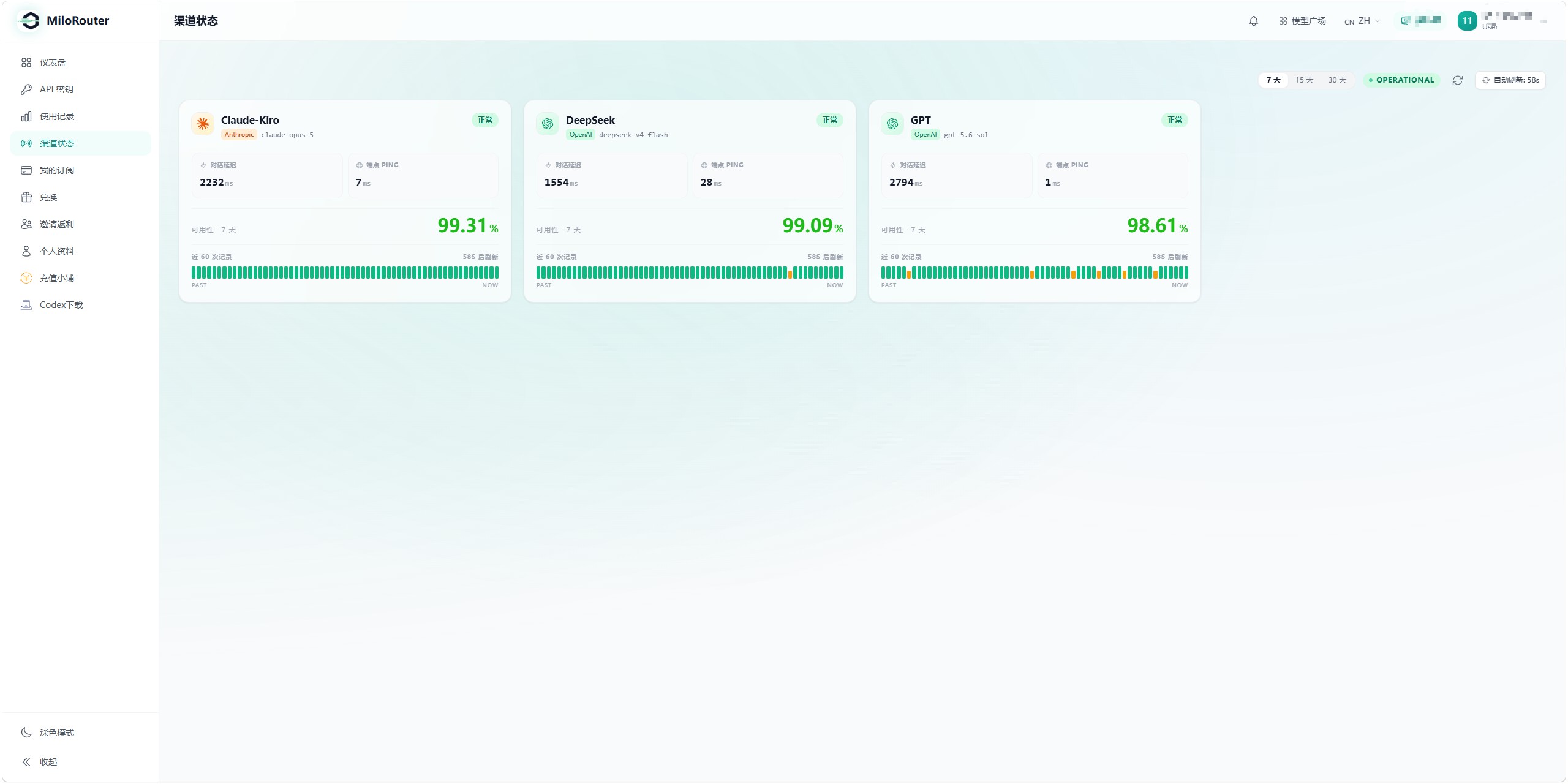Toggle 深色模式 dark mode
Viewport: 1568px width, 784px height.
[80, 733]
